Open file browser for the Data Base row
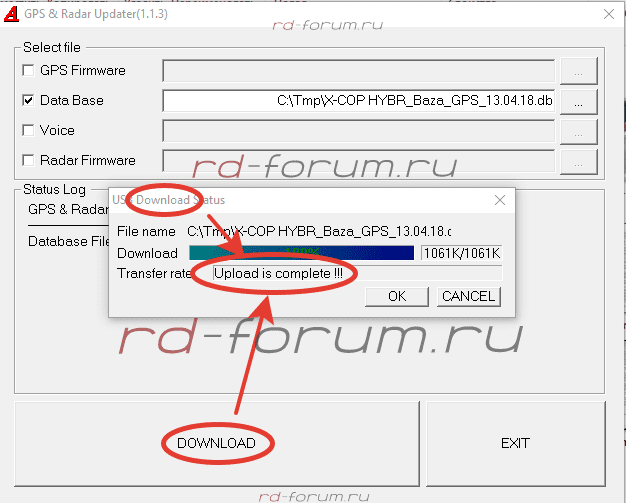The image size is (626, 503). 578,101
